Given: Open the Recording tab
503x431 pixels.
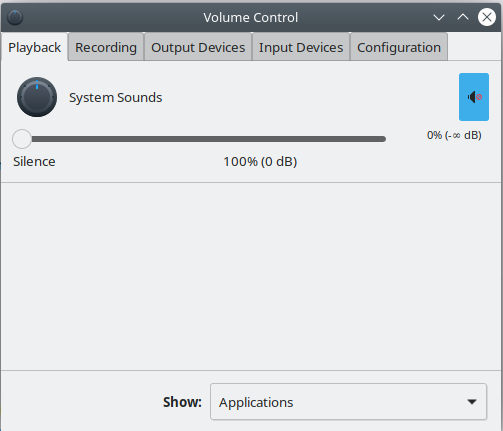Looking at the screenshot, I should coord(106,47).
